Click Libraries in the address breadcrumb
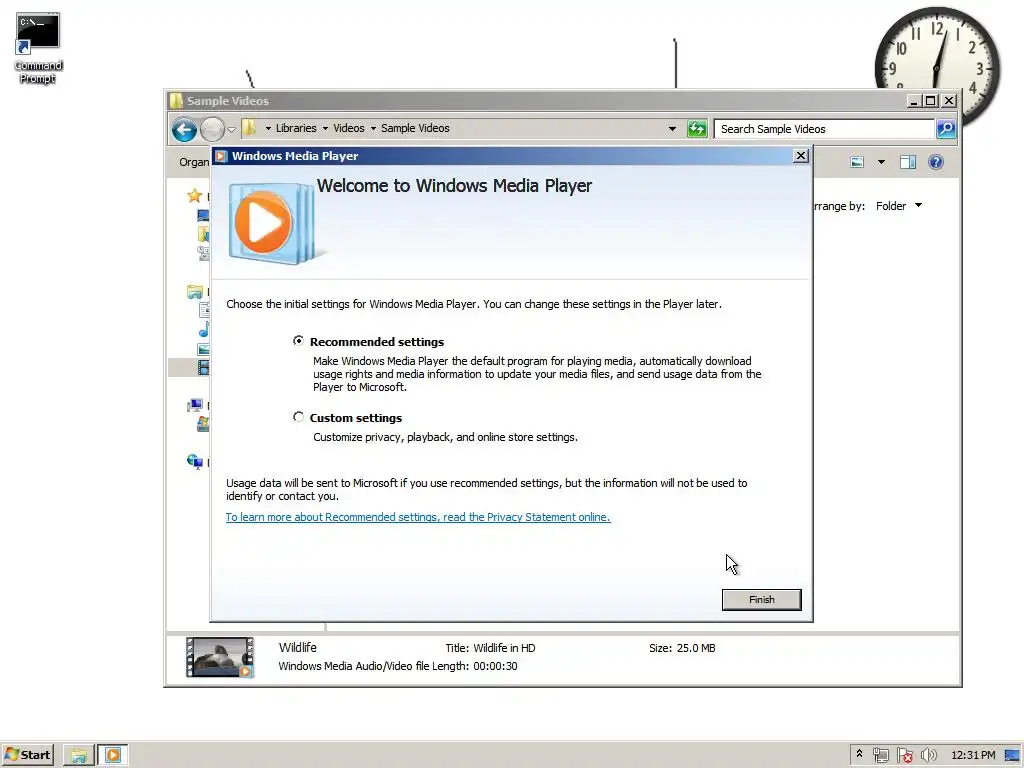 (296, 128)
